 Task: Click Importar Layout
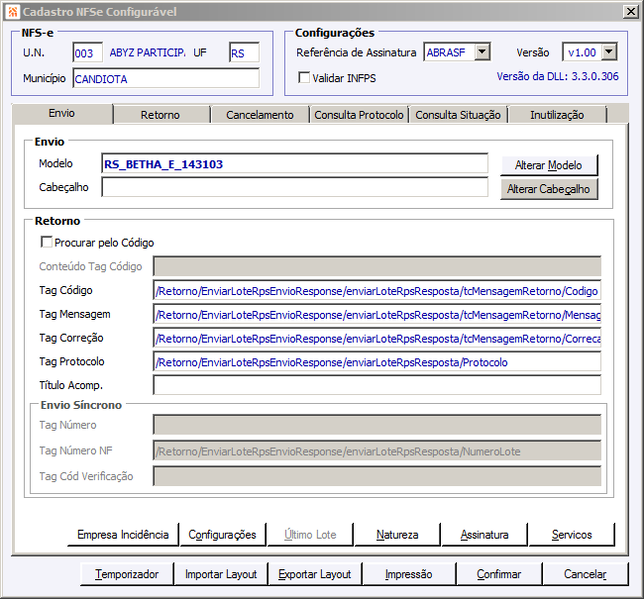tap(221, 574)
